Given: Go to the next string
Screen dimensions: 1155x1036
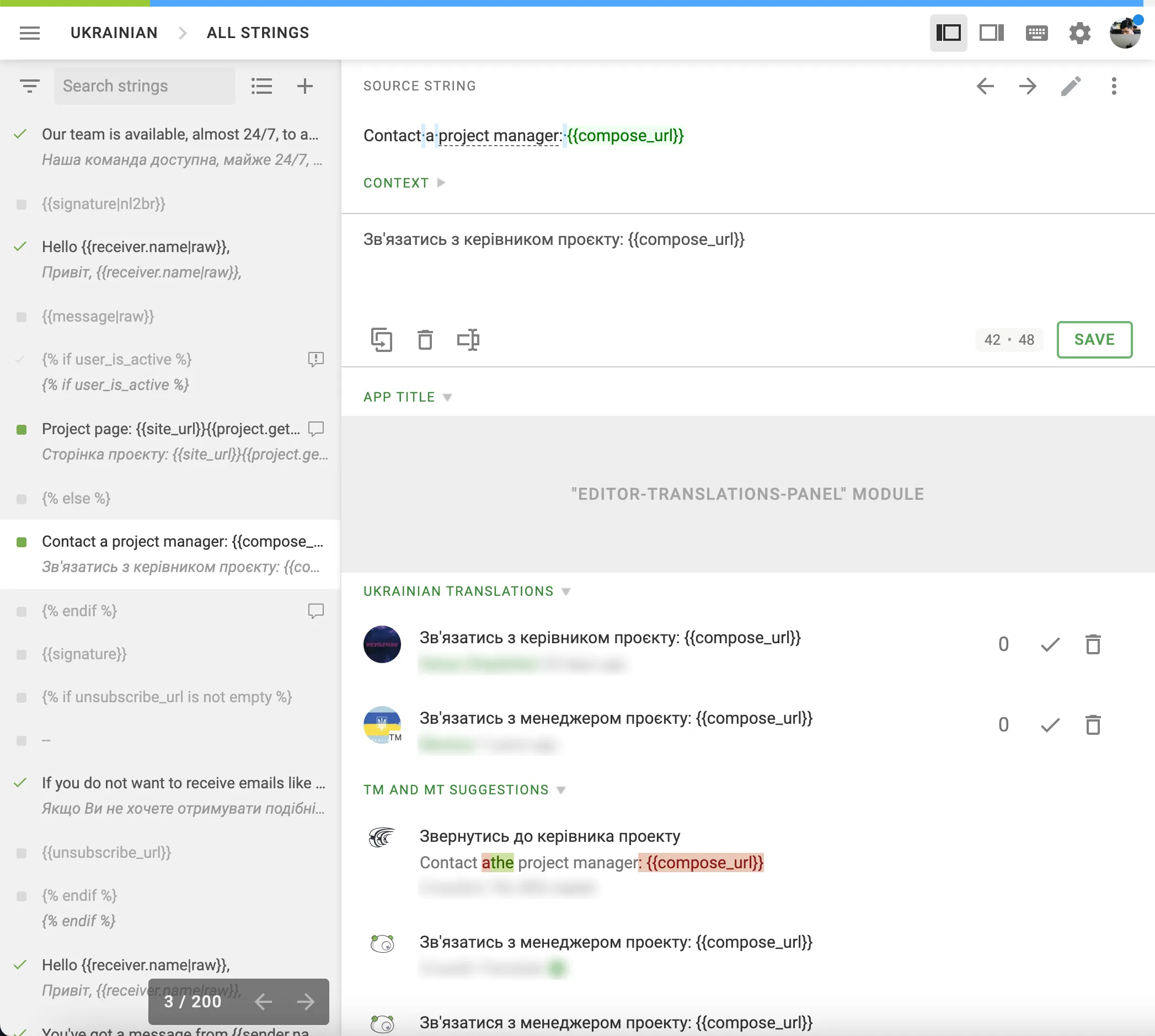Looking at the screenshot, I should click(1027, 87).
